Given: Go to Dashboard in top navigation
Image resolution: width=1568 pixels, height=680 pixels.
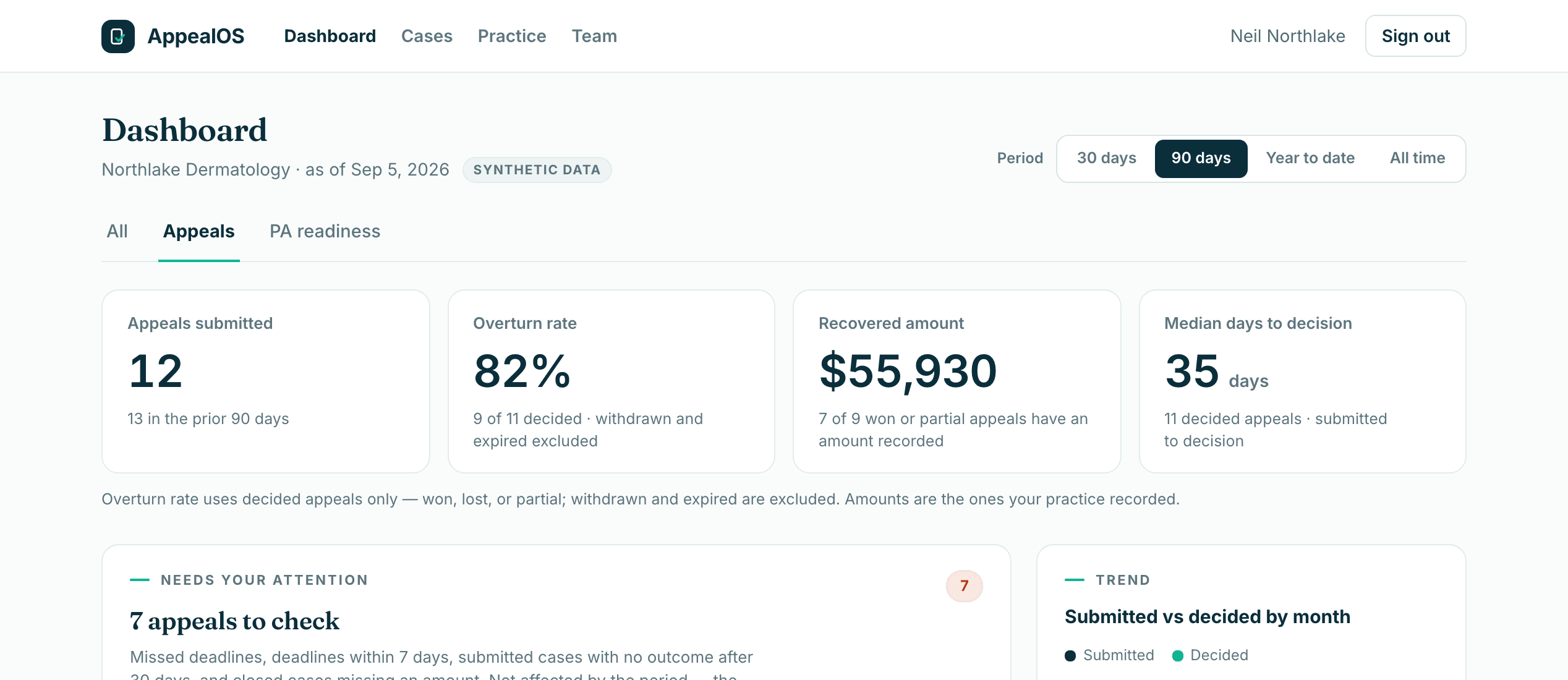Looking at the screenshot, I should pos(330,36).
